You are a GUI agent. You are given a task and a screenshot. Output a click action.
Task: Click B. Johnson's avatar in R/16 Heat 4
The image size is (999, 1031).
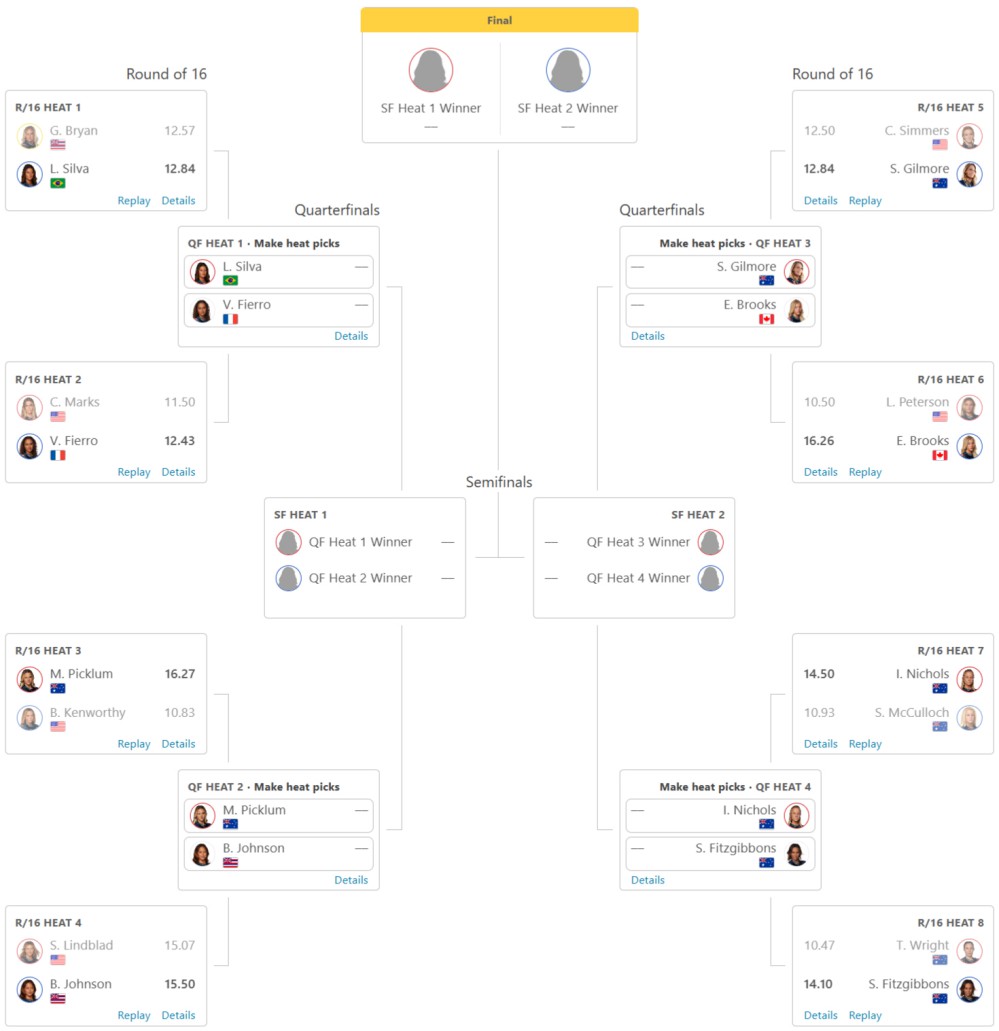click(x=30, y=990)
